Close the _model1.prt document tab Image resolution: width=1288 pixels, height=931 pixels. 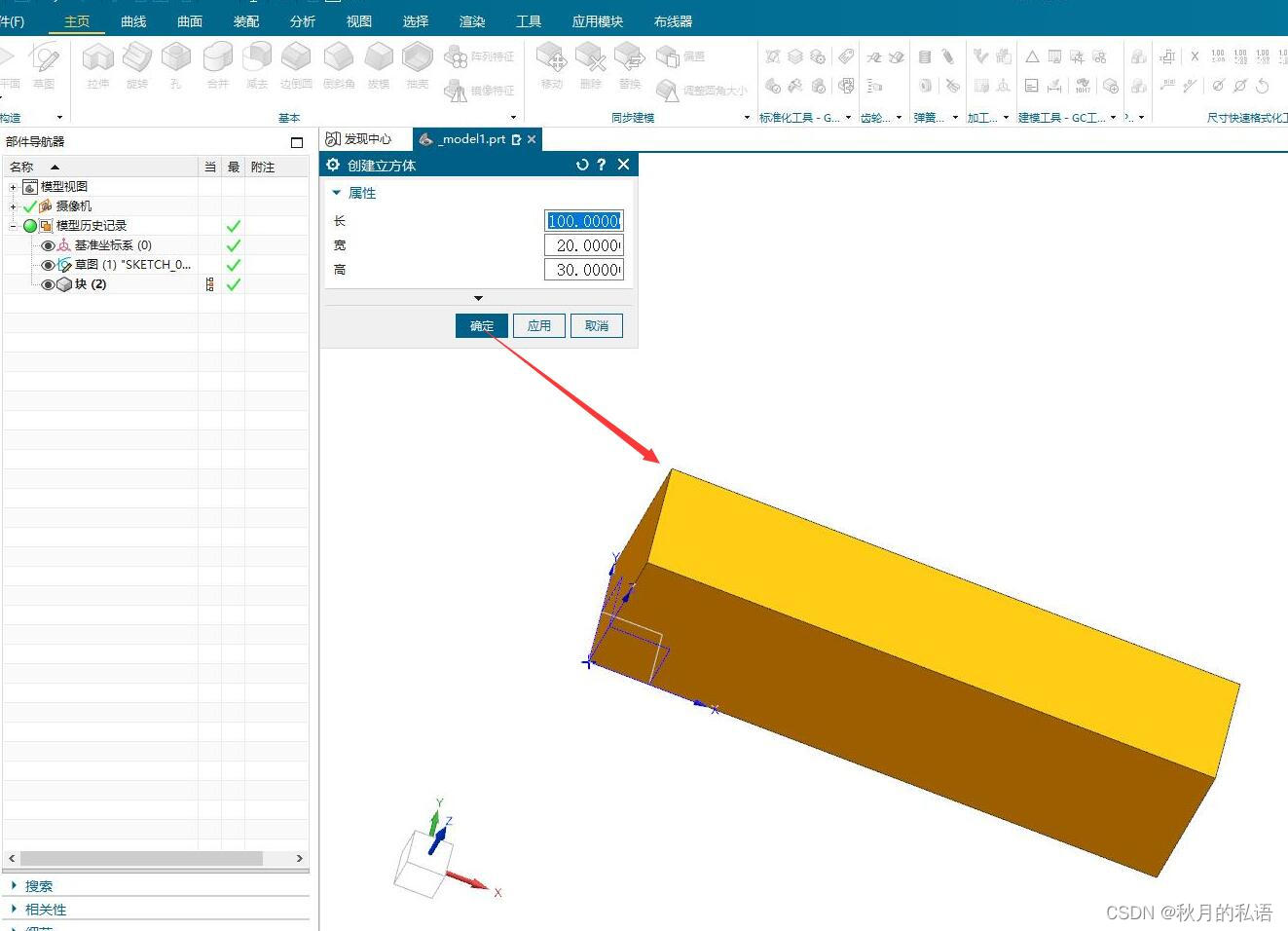pyautogui.click(x=532, y=139)
